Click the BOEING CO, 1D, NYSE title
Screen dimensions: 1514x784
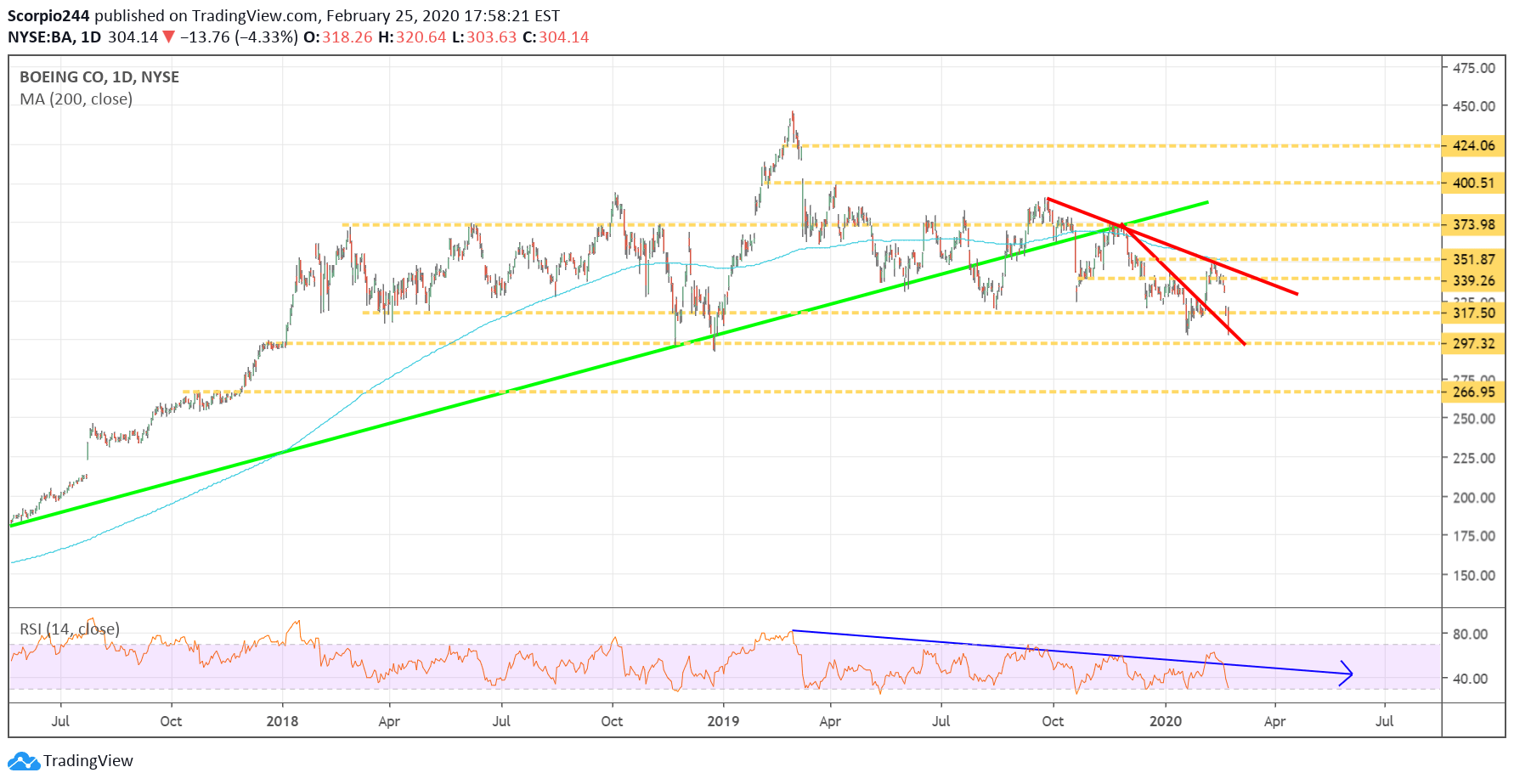99,77
